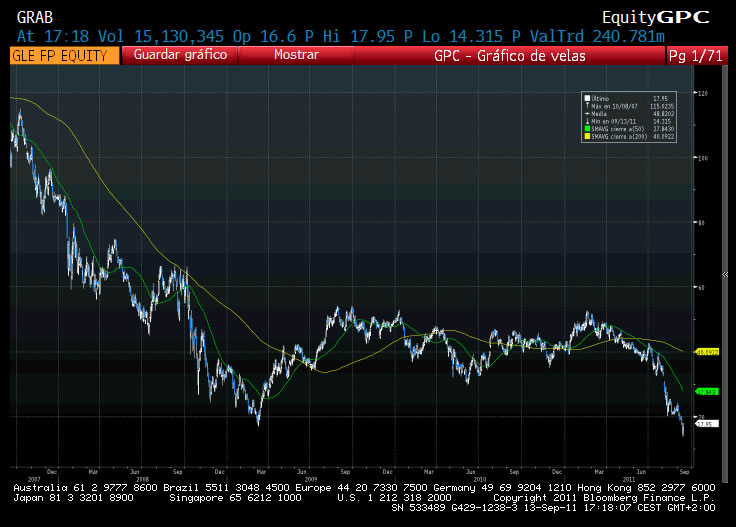The width and height of the screenshot is (736, 527).
Task: Click the 80 label on price axis
Action: [702, 223]
